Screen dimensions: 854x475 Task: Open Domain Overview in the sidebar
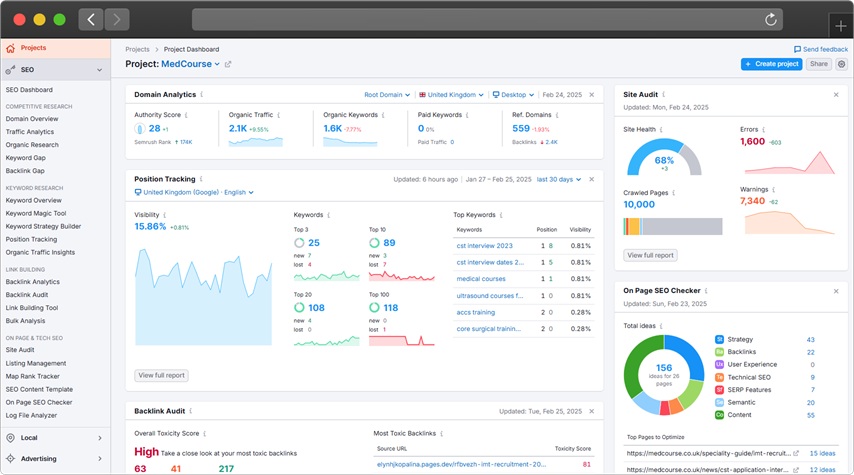coord(32,119)
